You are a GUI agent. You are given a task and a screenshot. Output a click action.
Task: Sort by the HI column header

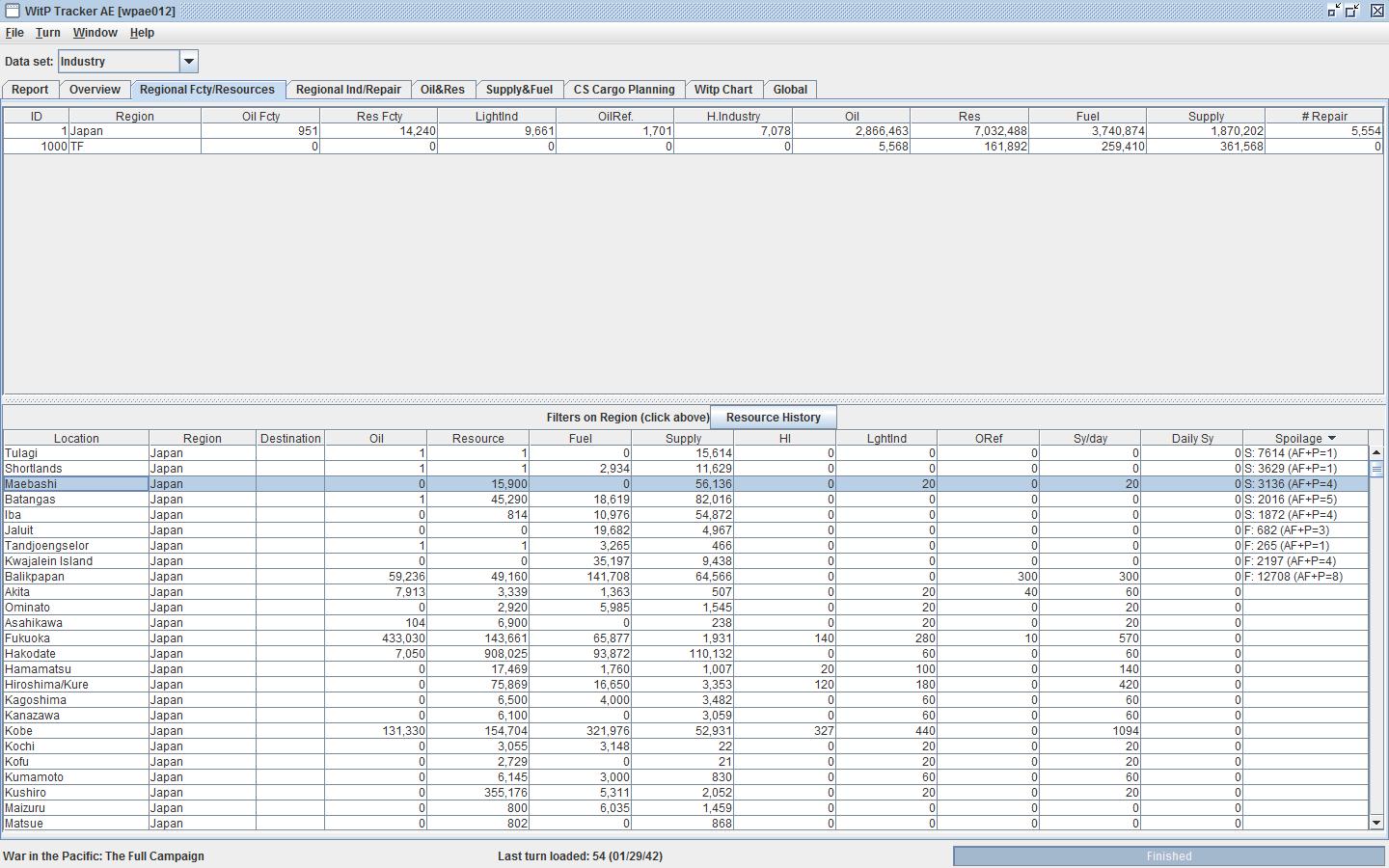pyautogui.click(x=785, y=438)
